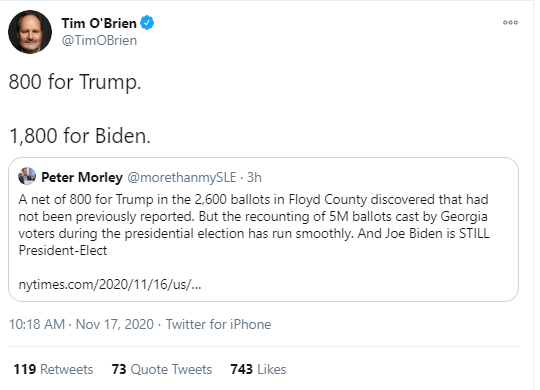Open the @morethanmySLE handle
This screenshot has width=540, height=390.
coord(182,177)
